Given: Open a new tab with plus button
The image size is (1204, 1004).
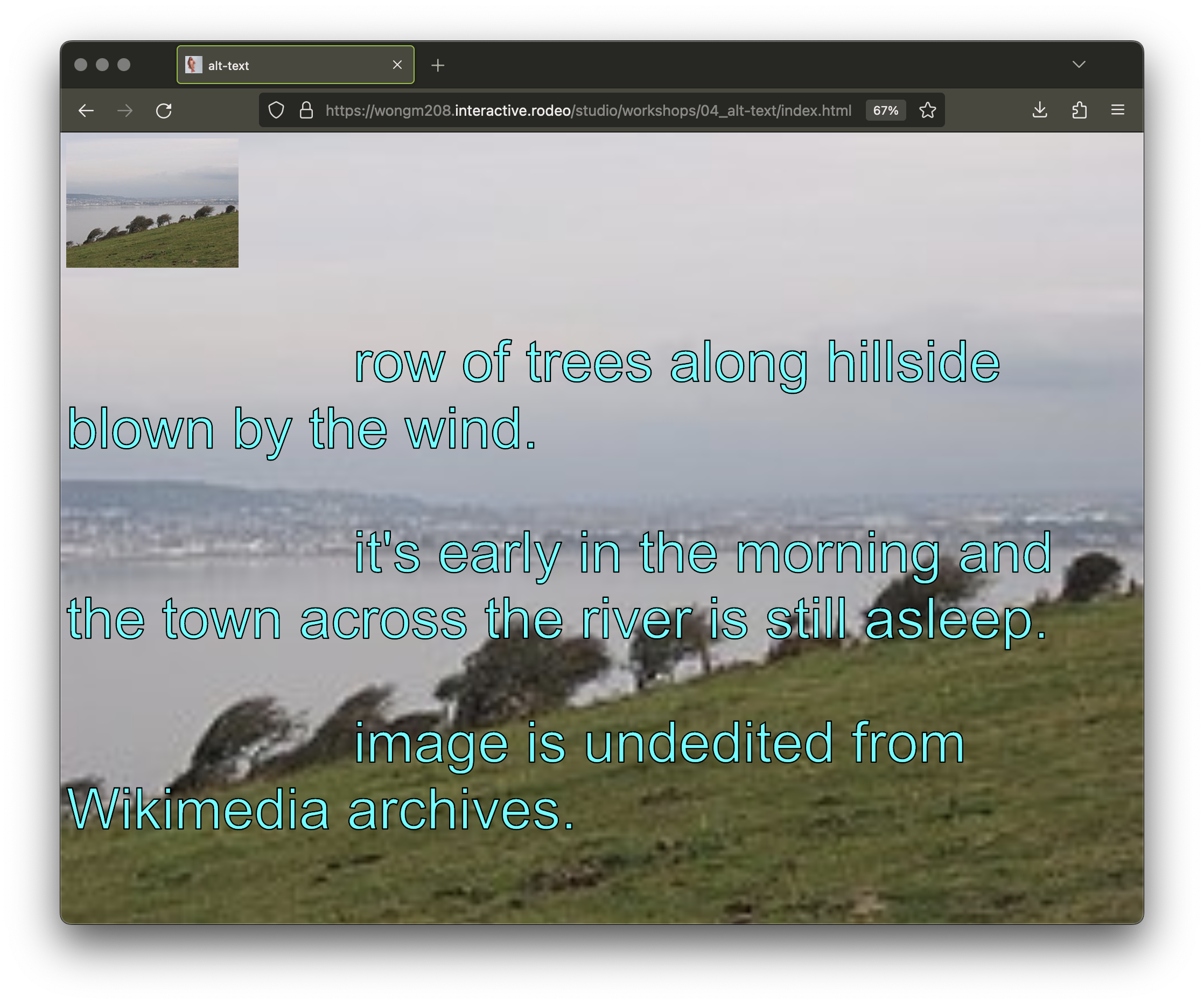Looking at the screenshot, I should point(438,65).
